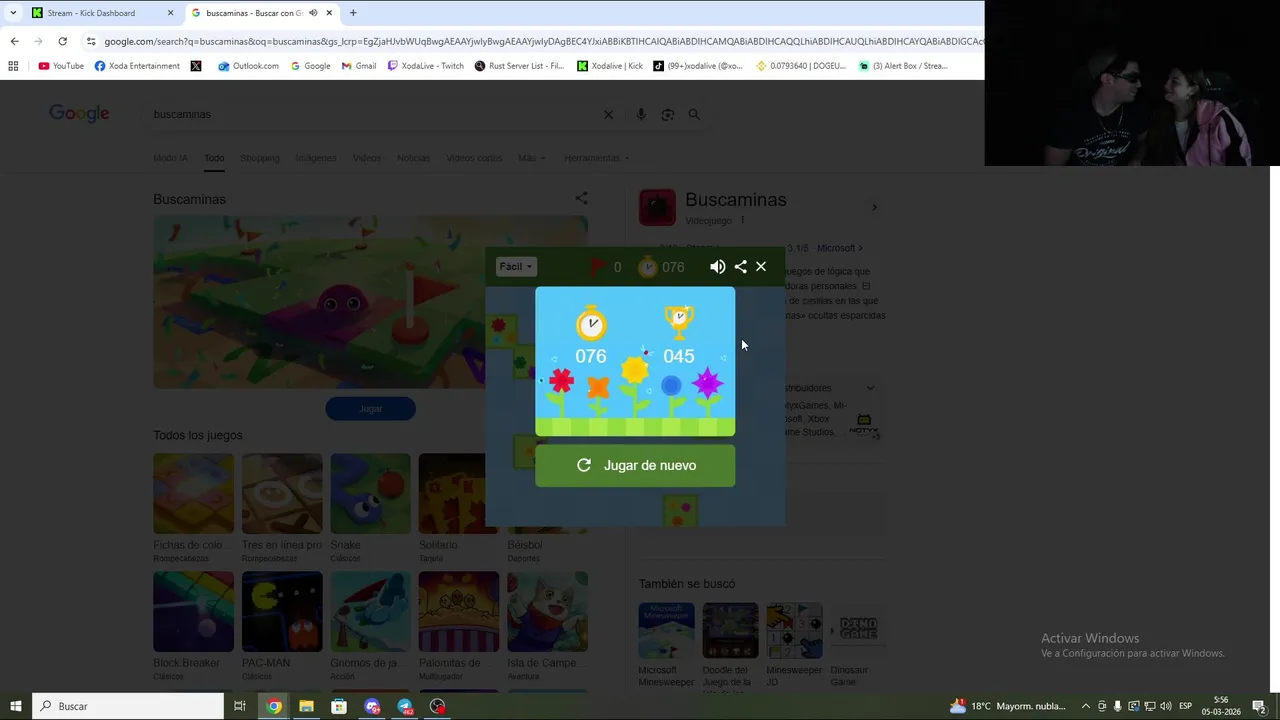This screenshot has height=720, width=1280.
Task: Reload the current page
Action: tap(62, 41)
